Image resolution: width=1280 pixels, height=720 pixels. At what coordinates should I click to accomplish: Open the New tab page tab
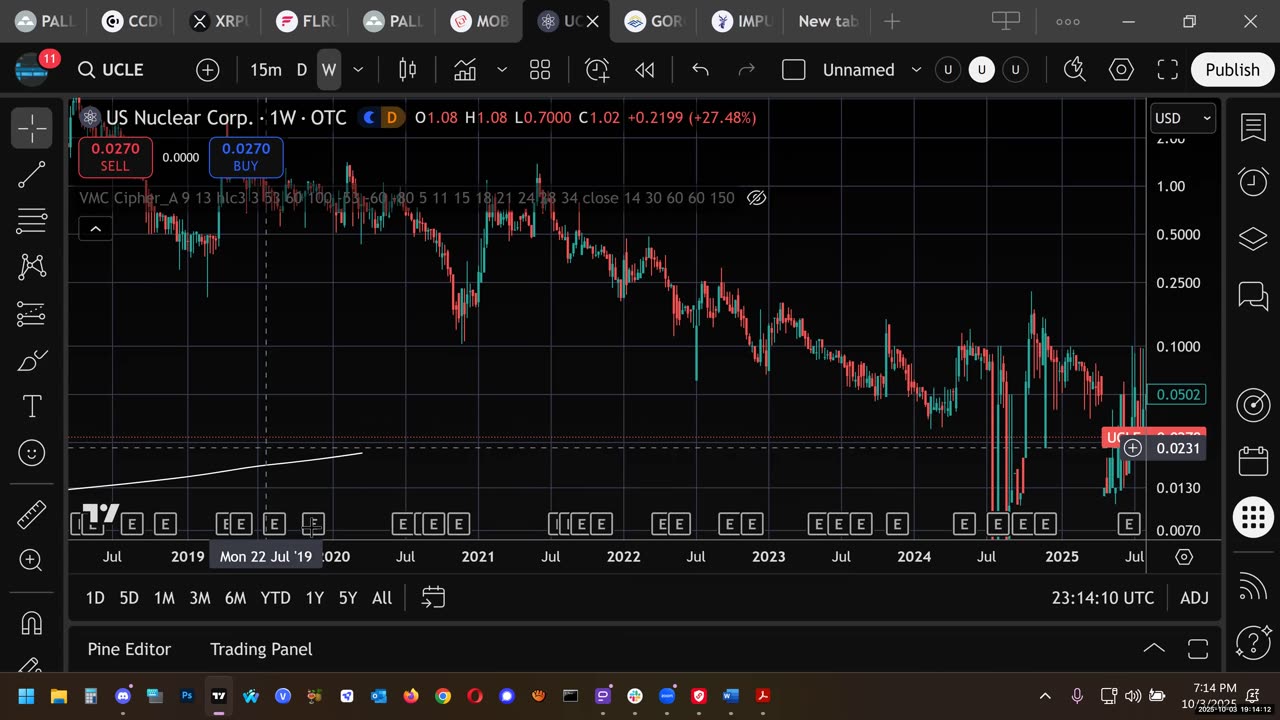[828, 21]
